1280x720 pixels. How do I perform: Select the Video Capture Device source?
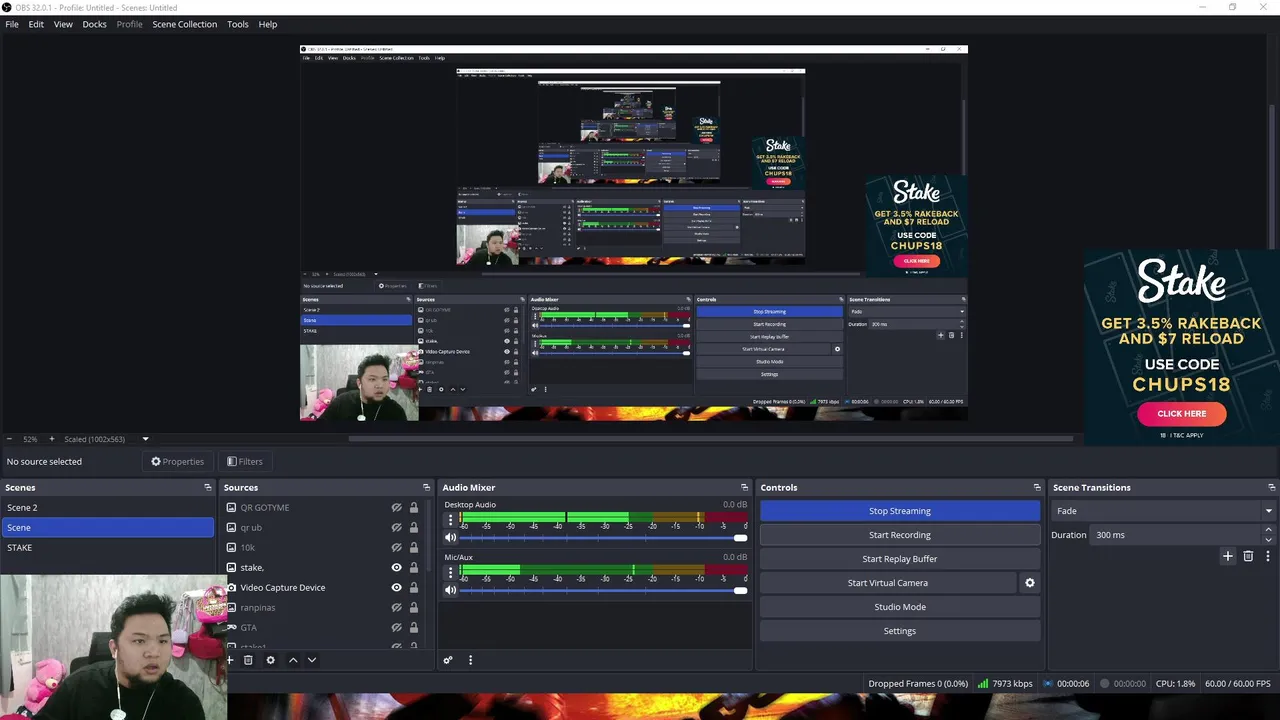pyautogui.click(x=322, y=587)
